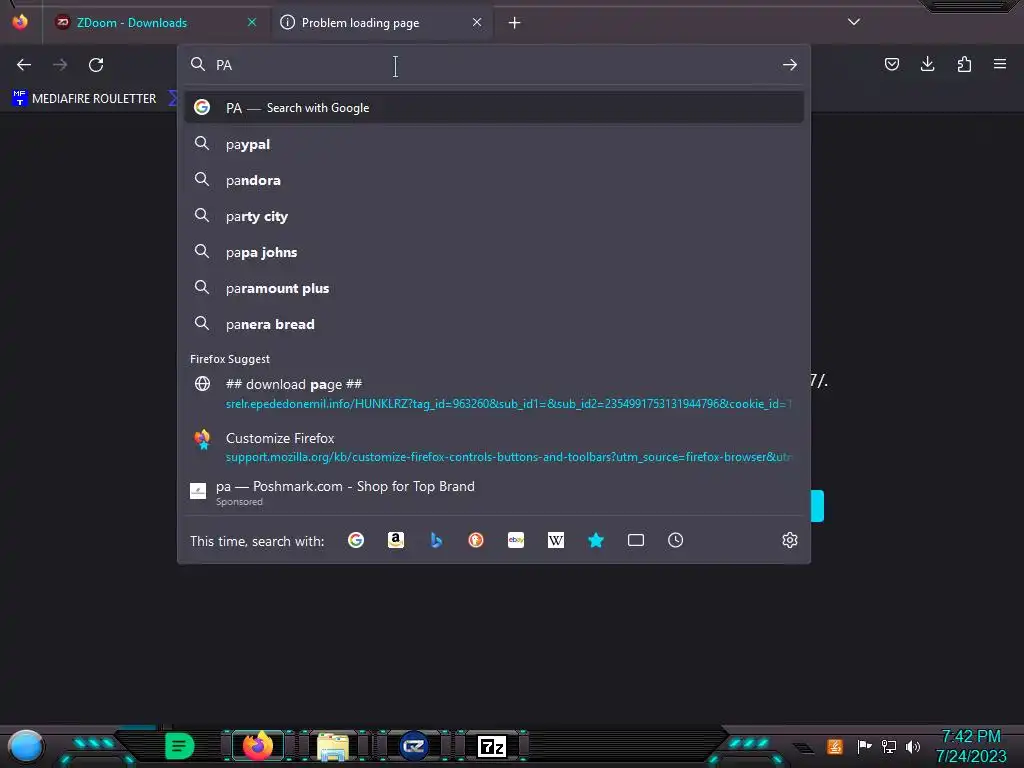1024x768 pixels.
Task: Expand the list all tabs chevron
Action: point(854,22)
